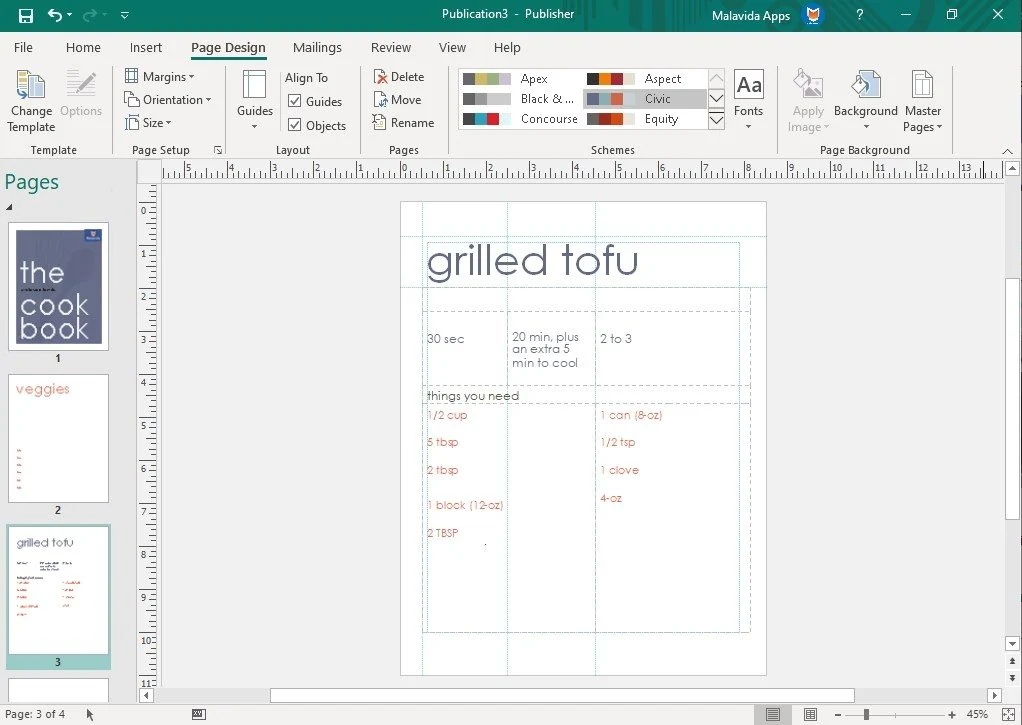This screenshot has height=725, width=1022.
Task: Open the Master Pages dropdown
Action: click(922, 100)
